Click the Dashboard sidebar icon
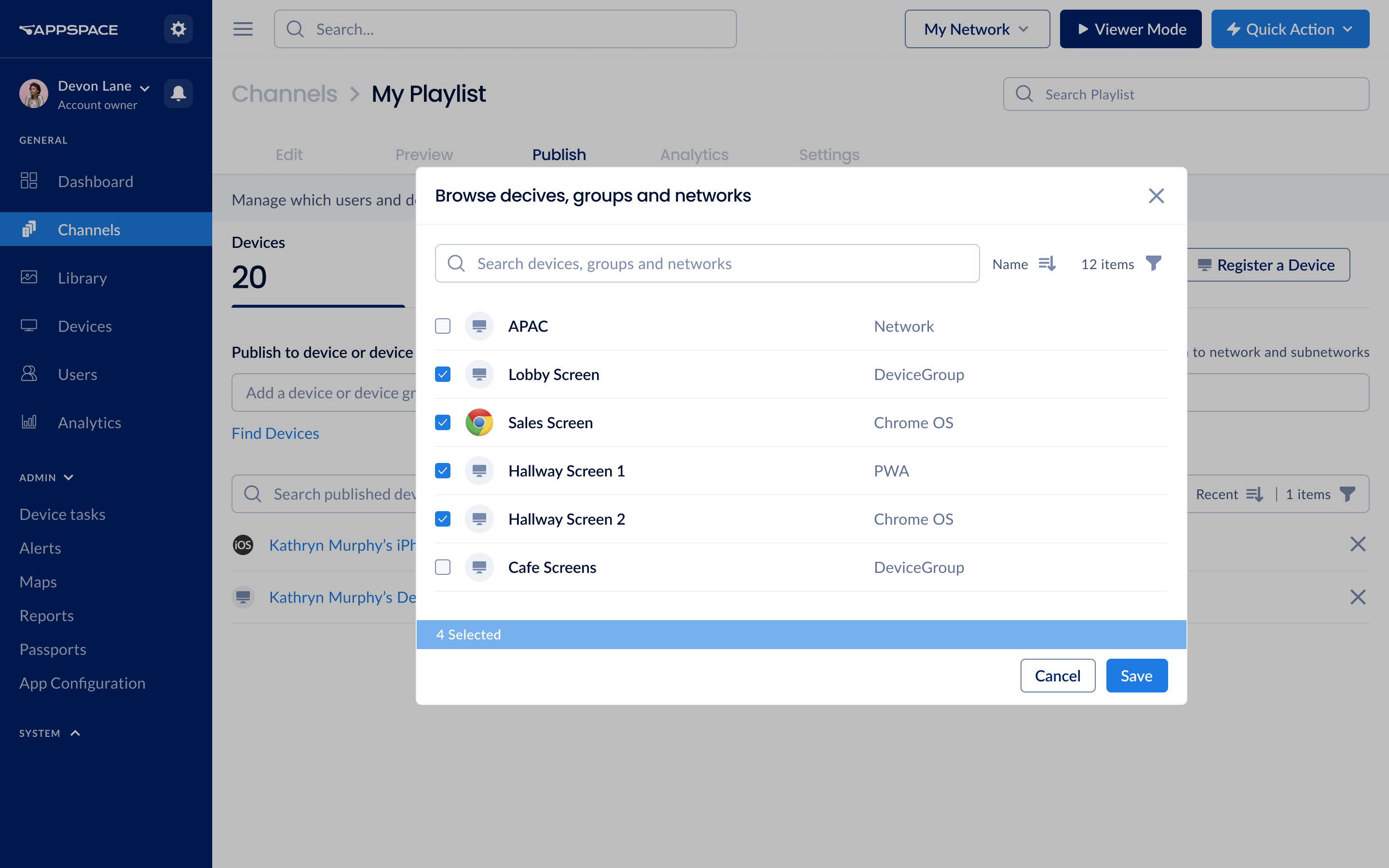1389x868 pixels. pyautogui.click(x=29, y=181)
